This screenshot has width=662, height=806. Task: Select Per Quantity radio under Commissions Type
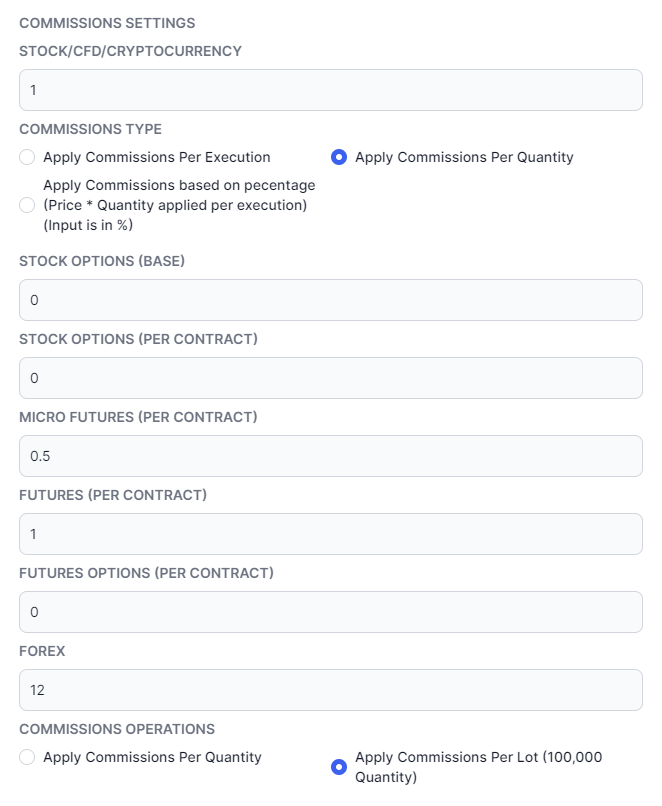point(339,157)
